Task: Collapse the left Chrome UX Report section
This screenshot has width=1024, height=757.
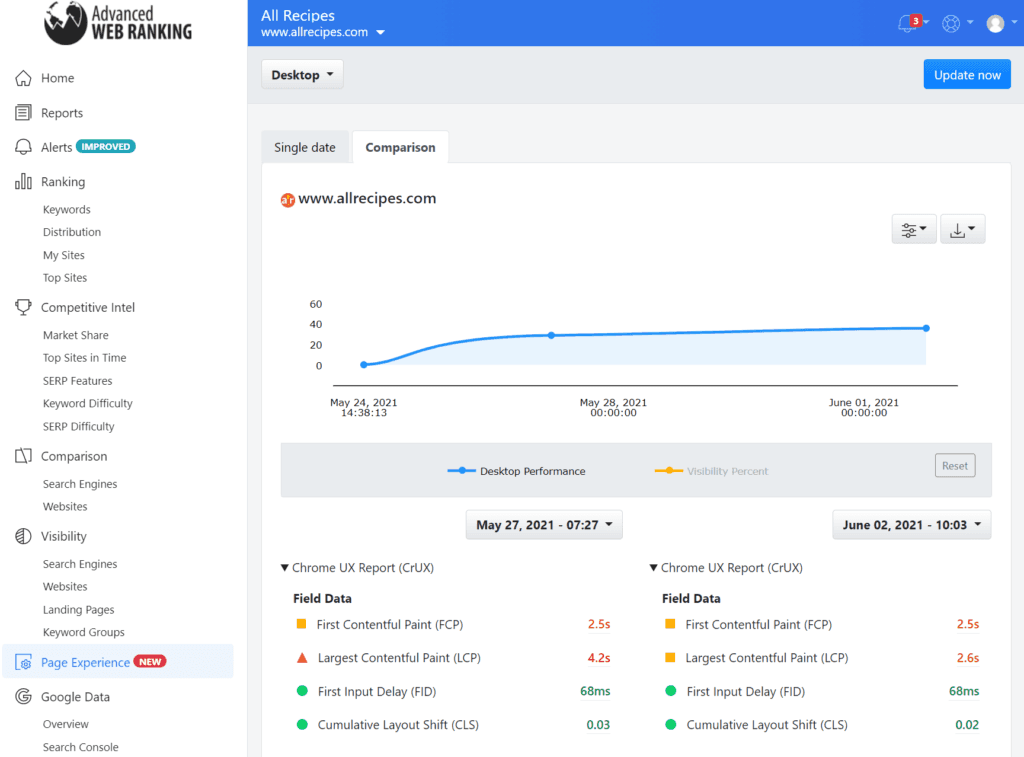Action: click(357, 568)
